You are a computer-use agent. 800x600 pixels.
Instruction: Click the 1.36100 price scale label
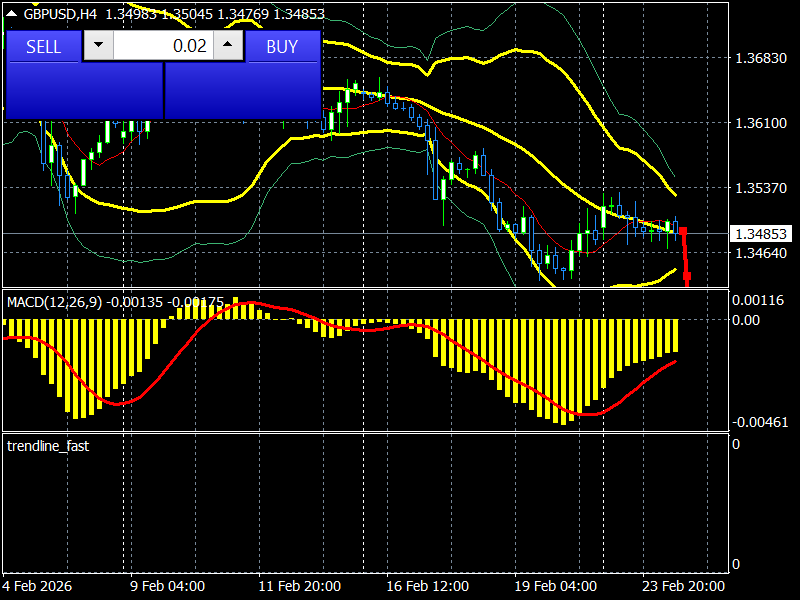pyautogui.click(x=761, y=123)
